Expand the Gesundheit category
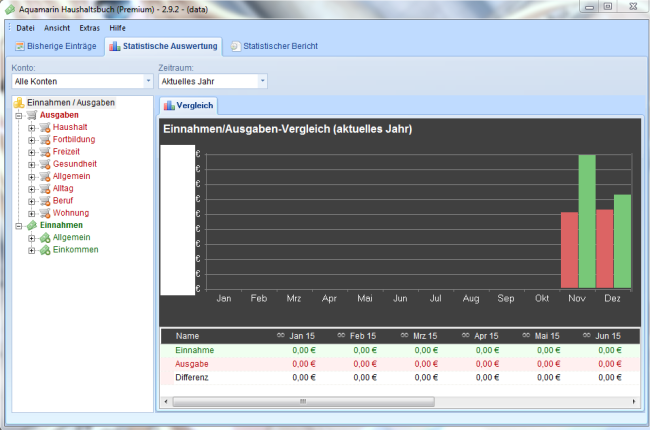This screenshot has height=430, width=650. (x=32, y=165)
